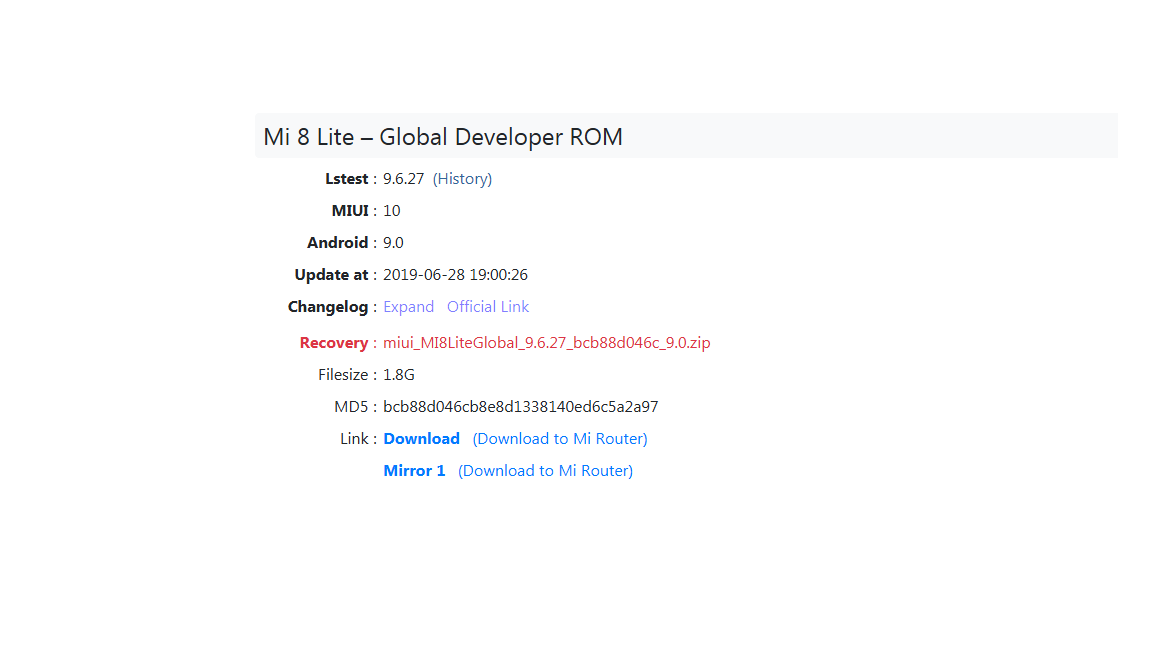
Task: Click the MD5 label
Action: tap(351, 406)
